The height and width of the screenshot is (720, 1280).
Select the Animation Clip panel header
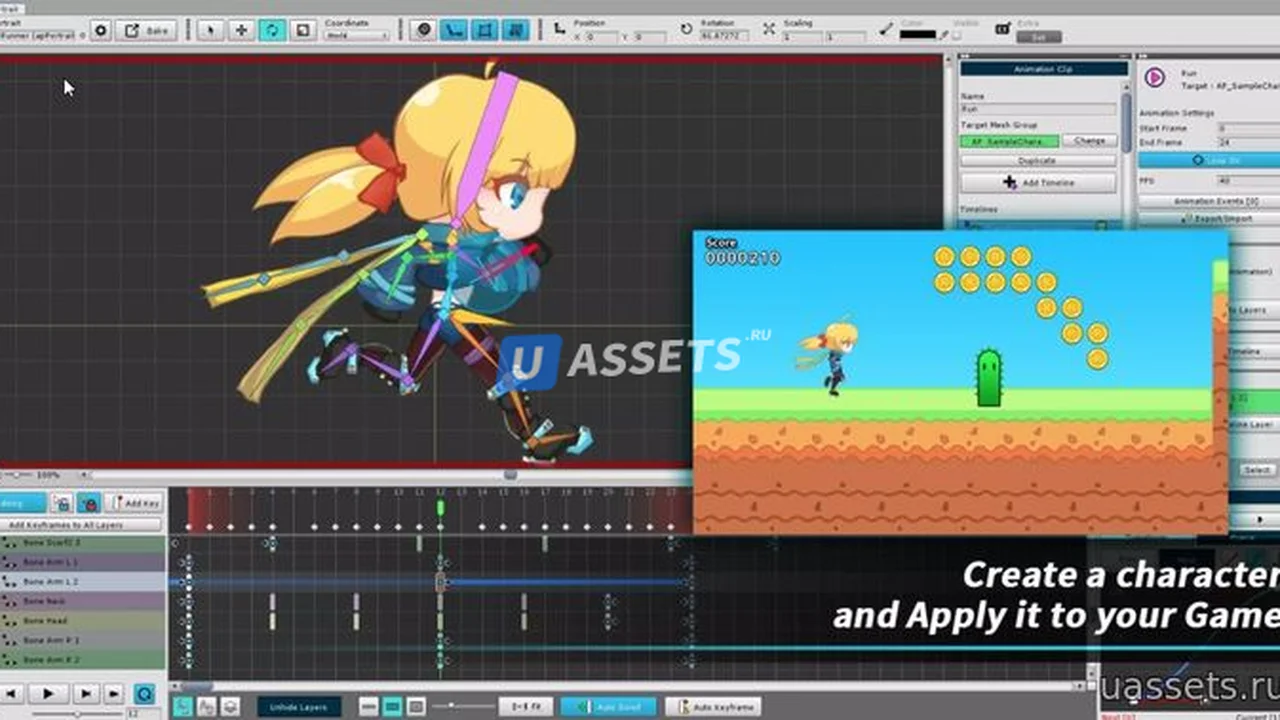pyautogui.click(x=1043, y=69)
